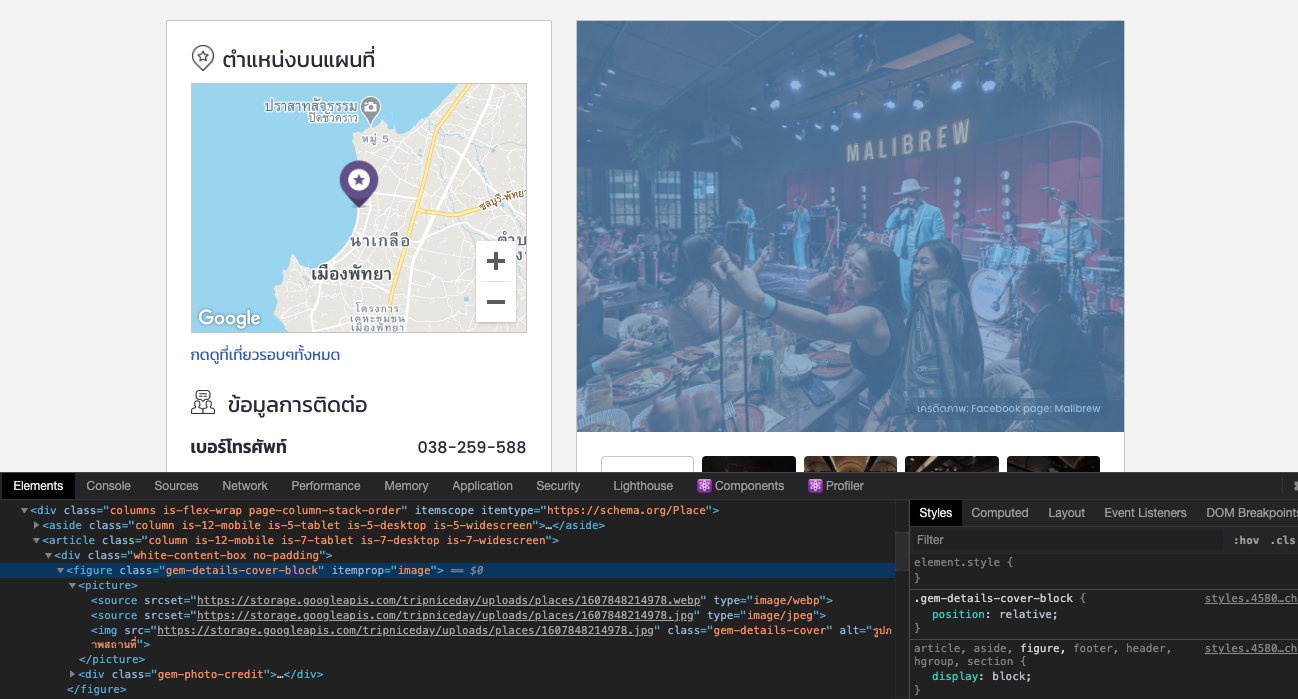Image resolution: width=1298 pixels, height=699 pixels.
Task: Click the element.style rule
Action: (963, 562)
